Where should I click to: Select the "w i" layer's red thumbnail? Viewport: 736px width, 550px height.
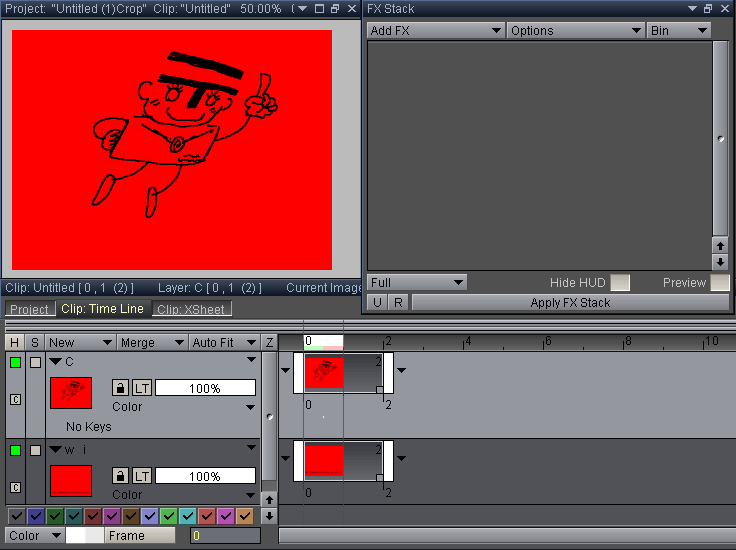click(71, 481)
